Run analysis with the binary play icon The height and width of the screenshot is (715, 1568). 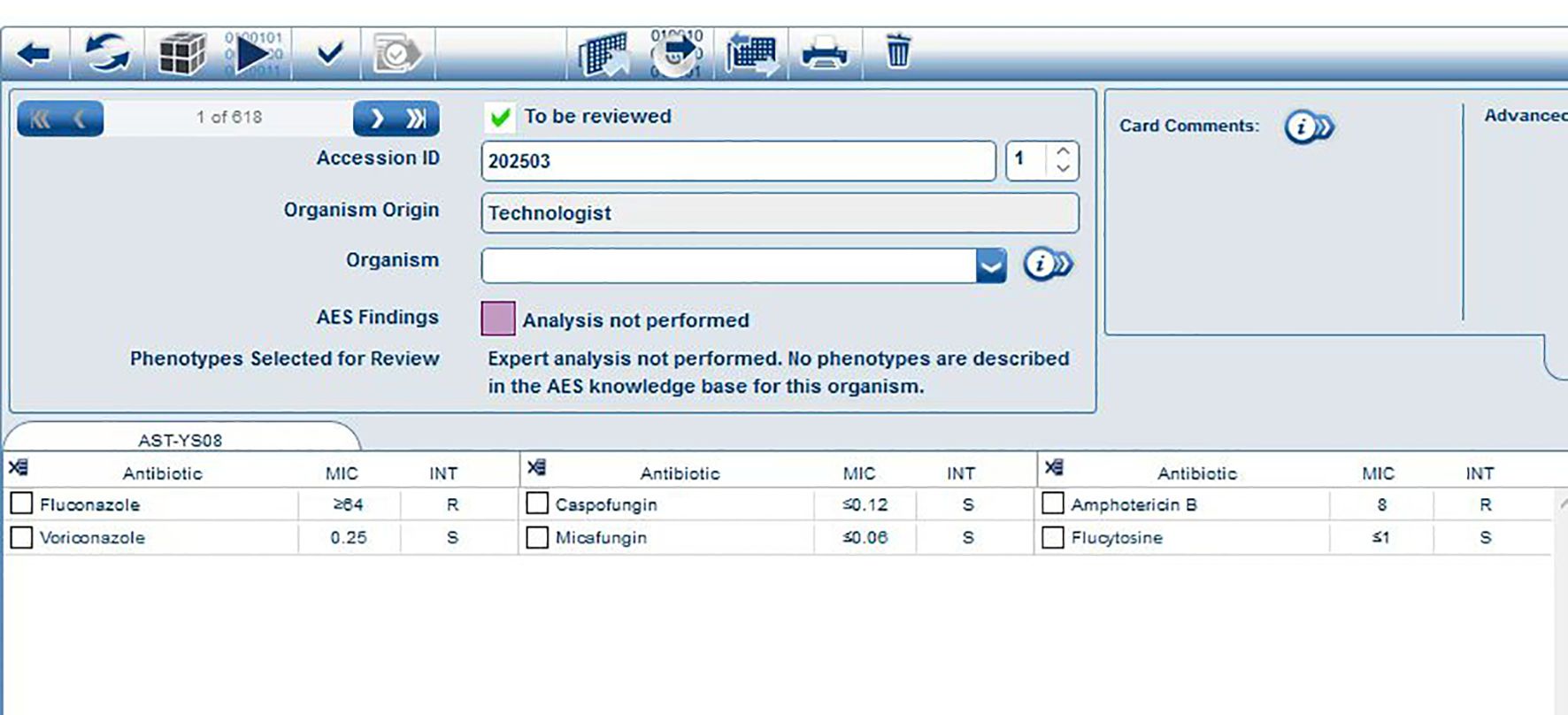tap(253, 54)
